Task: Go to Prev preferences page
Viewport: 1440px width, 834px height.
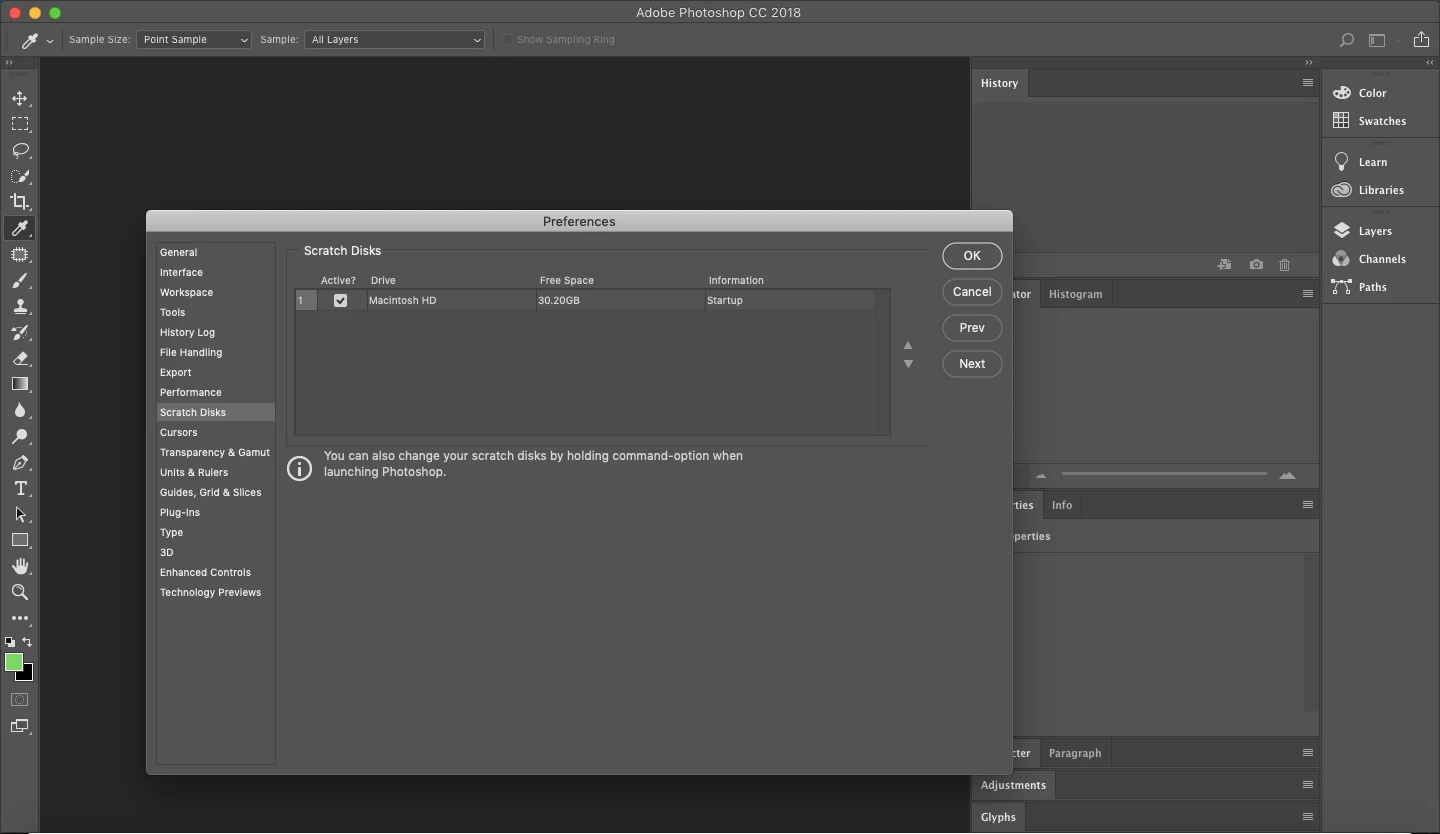Action: [972, 328]
